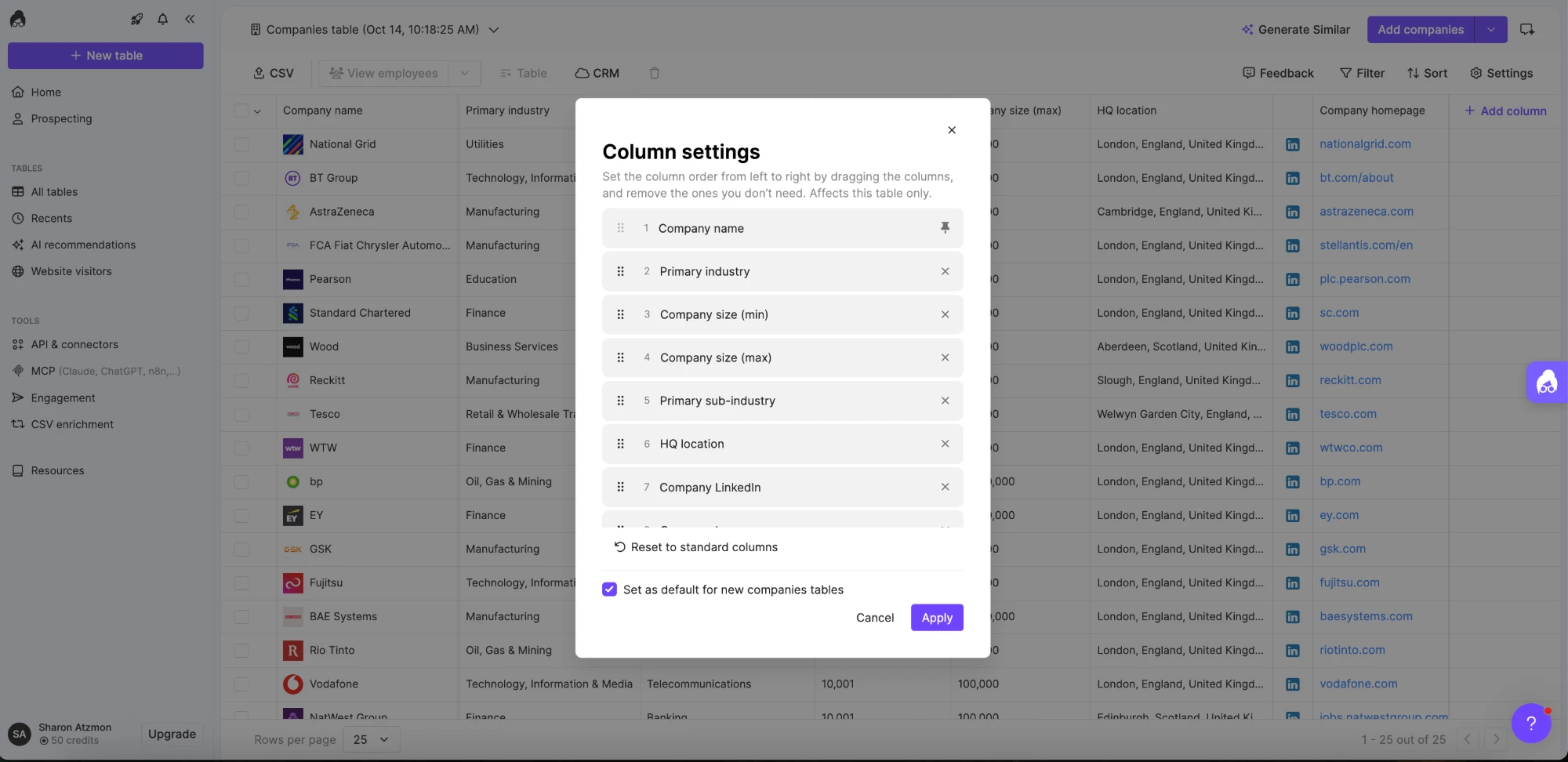1568x762 pixels.
Task: Expand the selection chevron beside header checkbox
Action: click(257, 111)
